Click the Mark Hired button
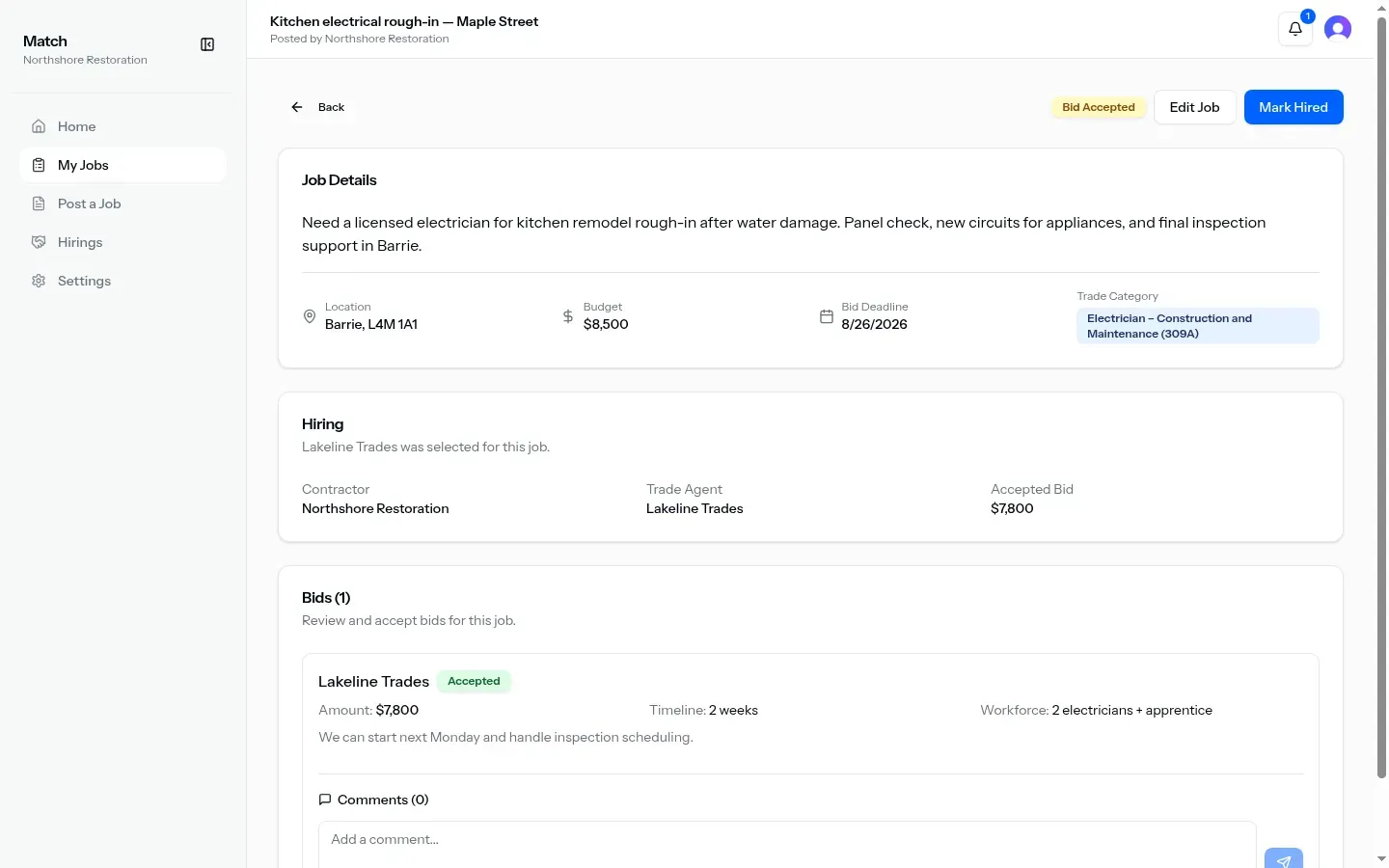 pyautogui.click(x=1294, y=107)
